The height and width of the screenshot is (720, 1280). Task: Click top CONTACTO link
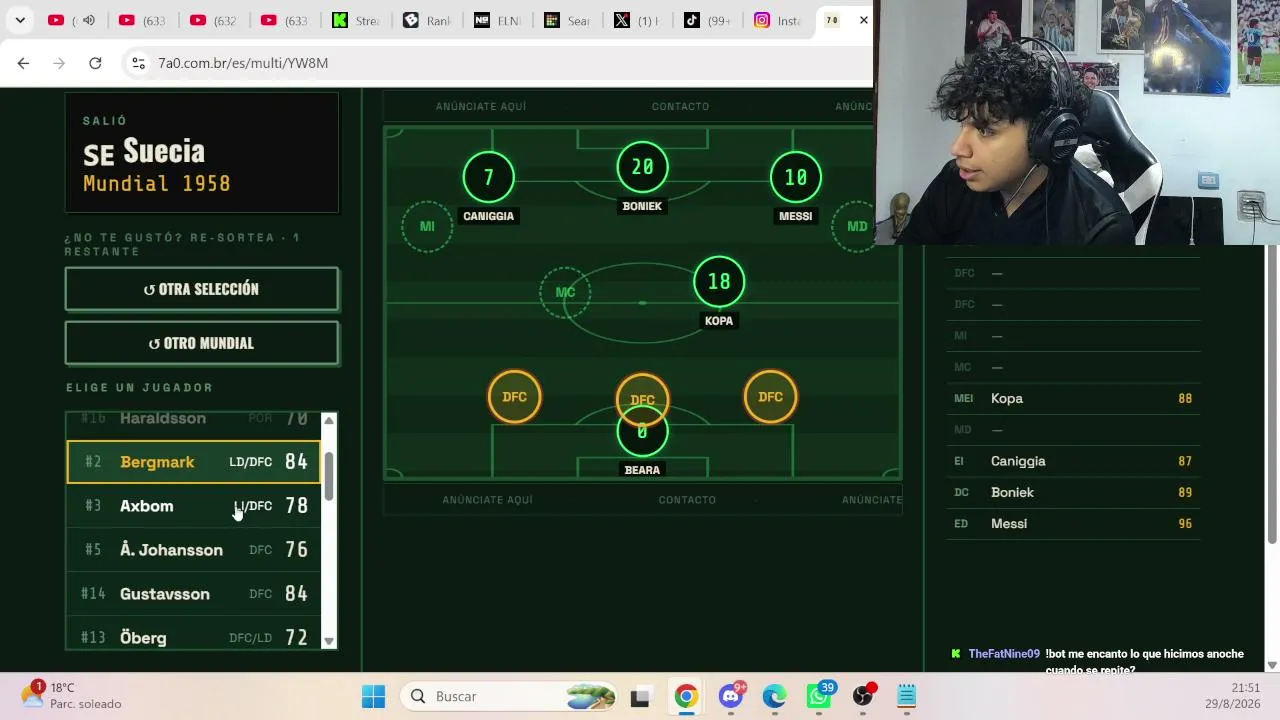point(680,106)
